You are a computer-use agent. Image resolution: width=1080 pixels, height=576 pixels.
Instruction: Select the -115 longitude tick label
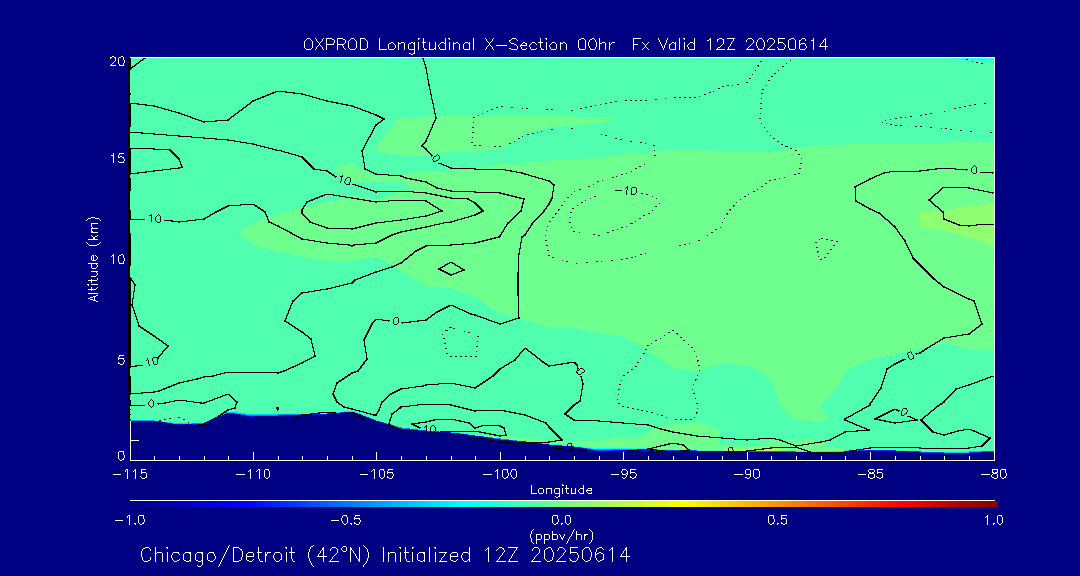pyautogui.click(x=129, y=475)
